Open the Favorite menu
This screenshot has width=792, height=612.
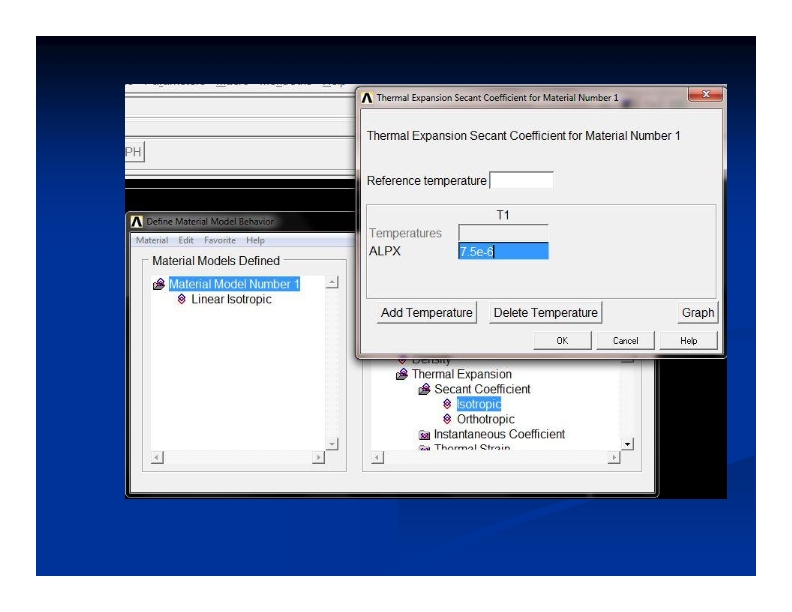tap(219, 241)
